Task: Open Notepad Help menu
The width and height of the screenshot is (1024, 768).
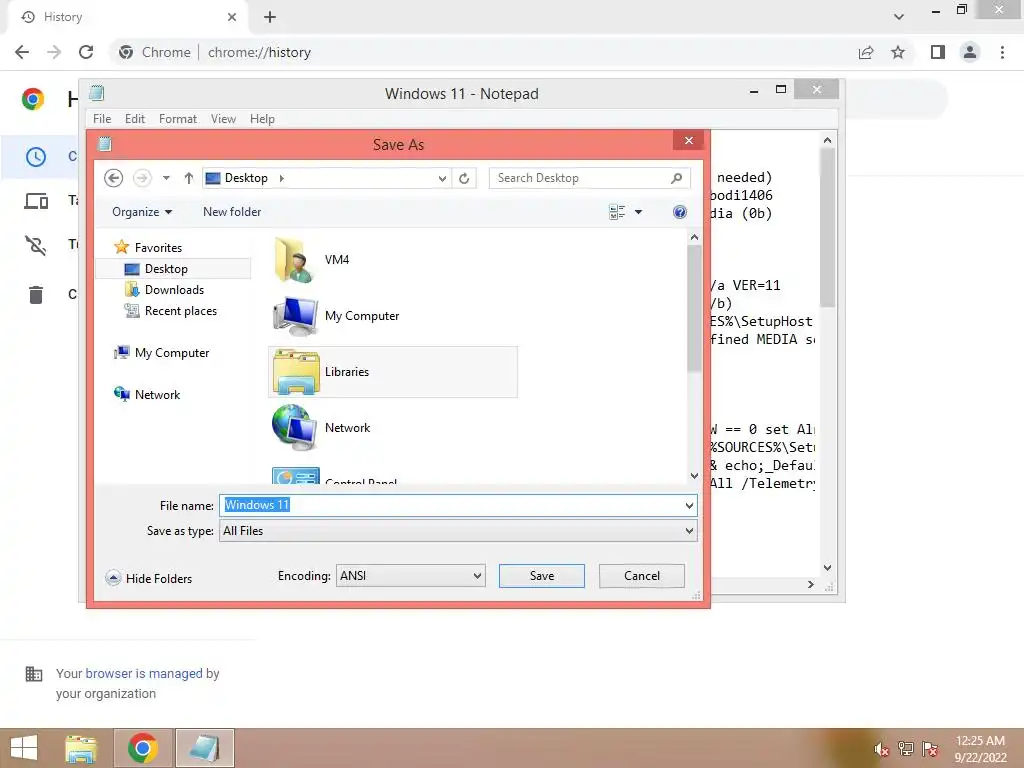Action: [x=262, y=119]
